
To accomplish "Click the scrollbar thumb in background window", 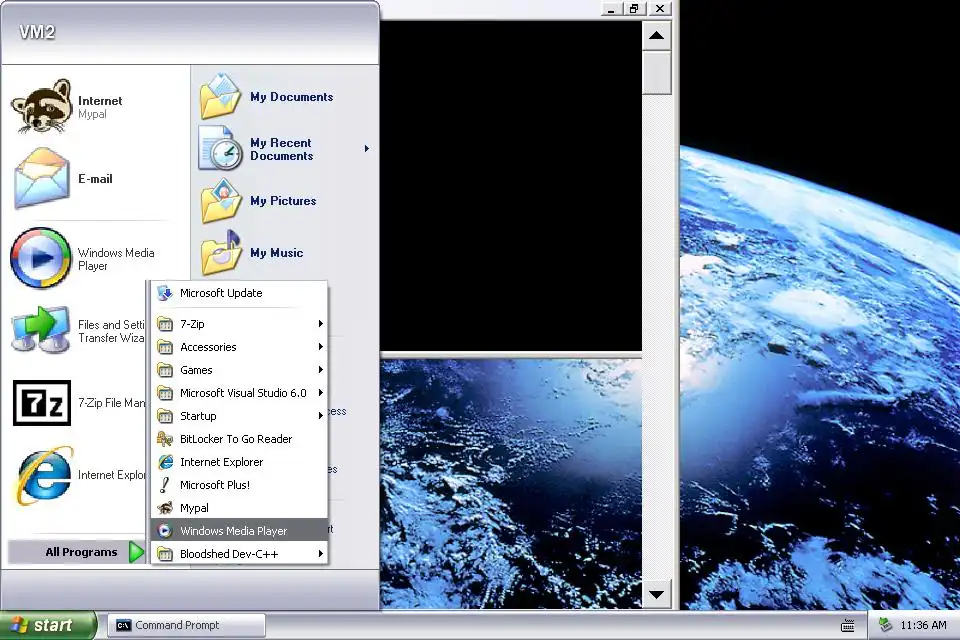I will 656,73.
